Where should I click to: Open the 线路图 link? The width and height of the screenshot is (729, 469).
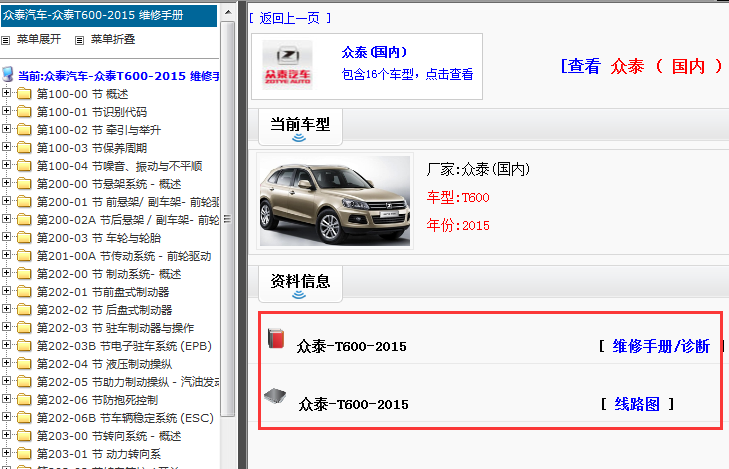pyautogui.click(x=637, y=404)
